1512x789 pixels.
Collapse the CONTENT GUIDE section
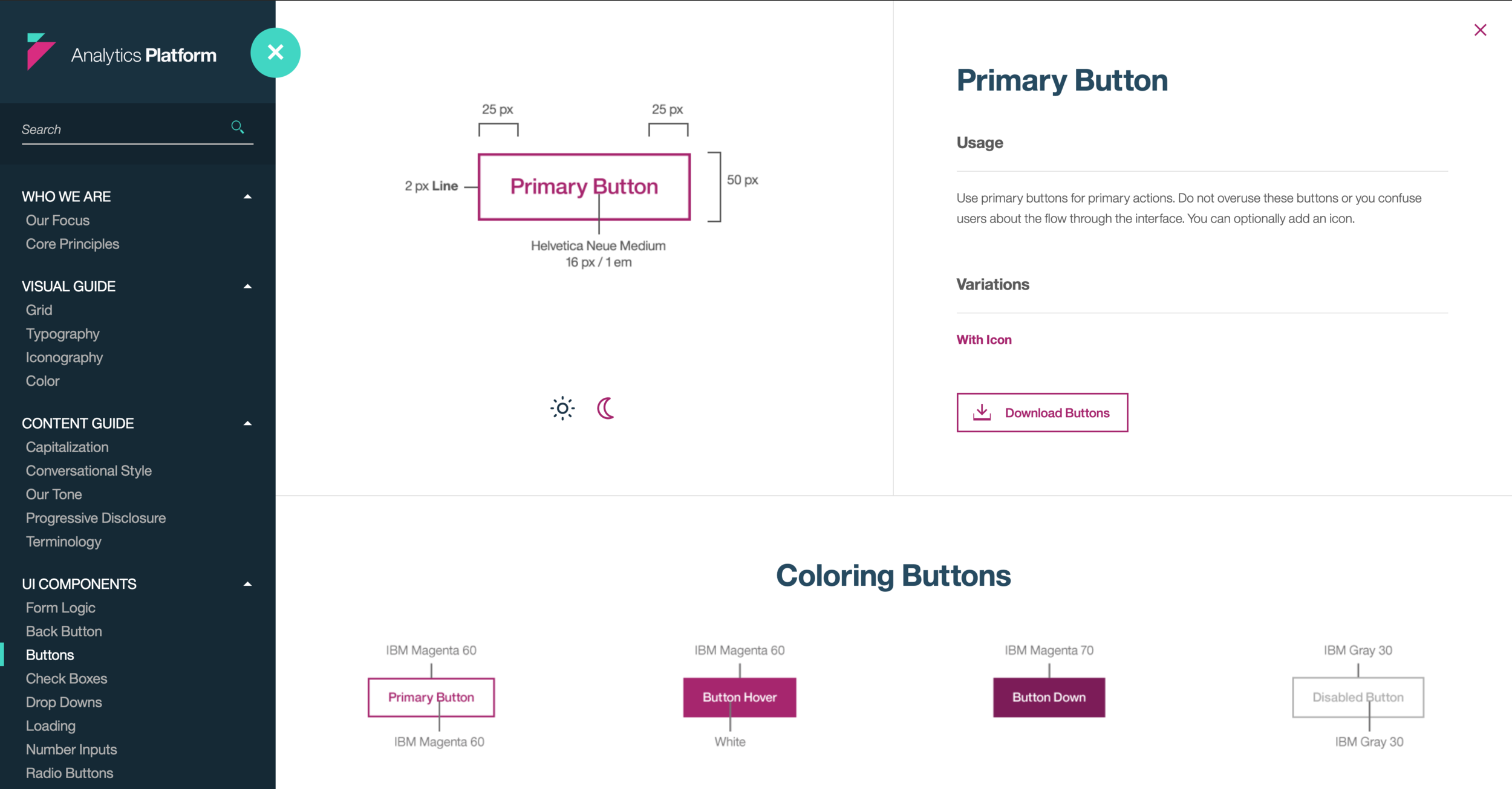click(247, 423)
